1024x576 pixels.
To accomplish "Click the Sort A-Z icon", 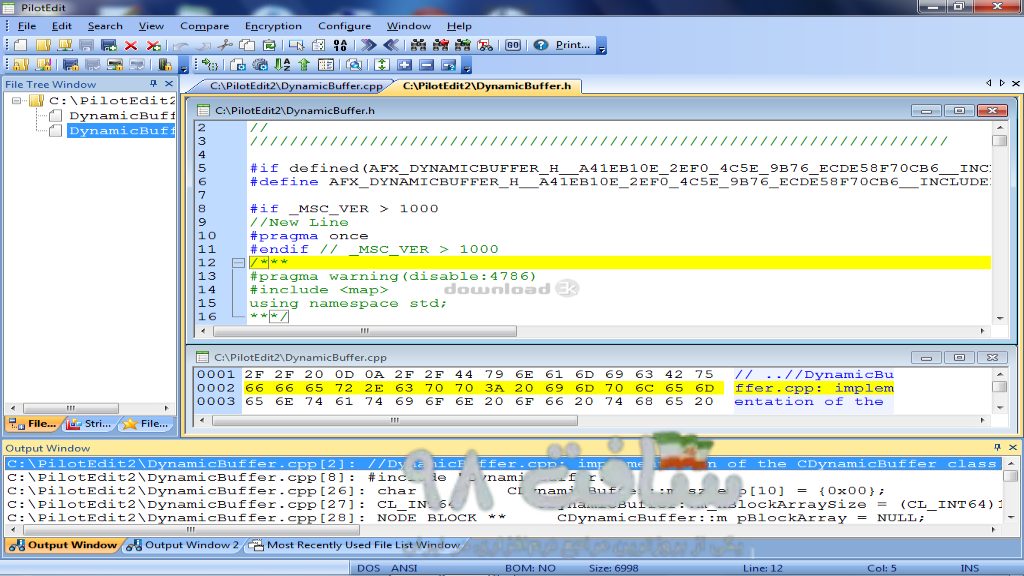I will [282, 65].
